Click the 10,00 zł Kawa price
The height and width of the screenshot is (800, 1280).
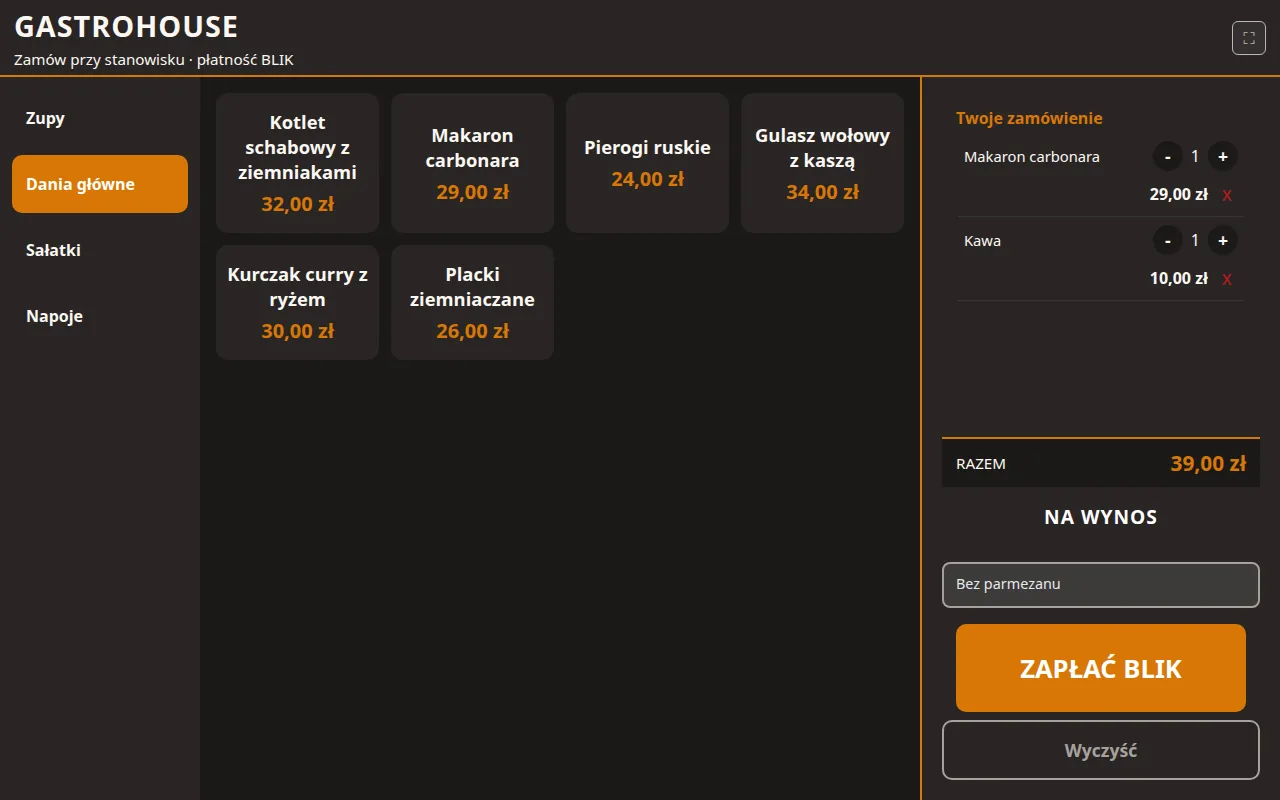pos(1179,279)
